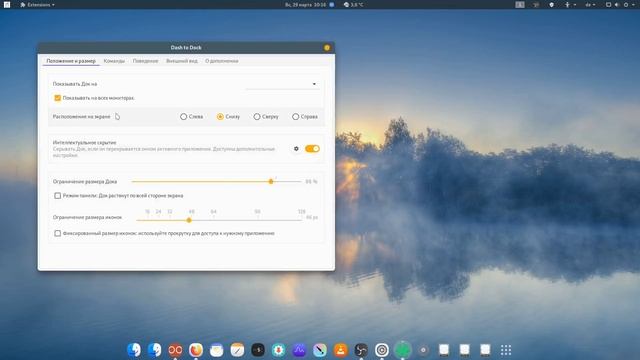Select the 'Слева' position radio button

pyautogui.click(x=184, y=117)
